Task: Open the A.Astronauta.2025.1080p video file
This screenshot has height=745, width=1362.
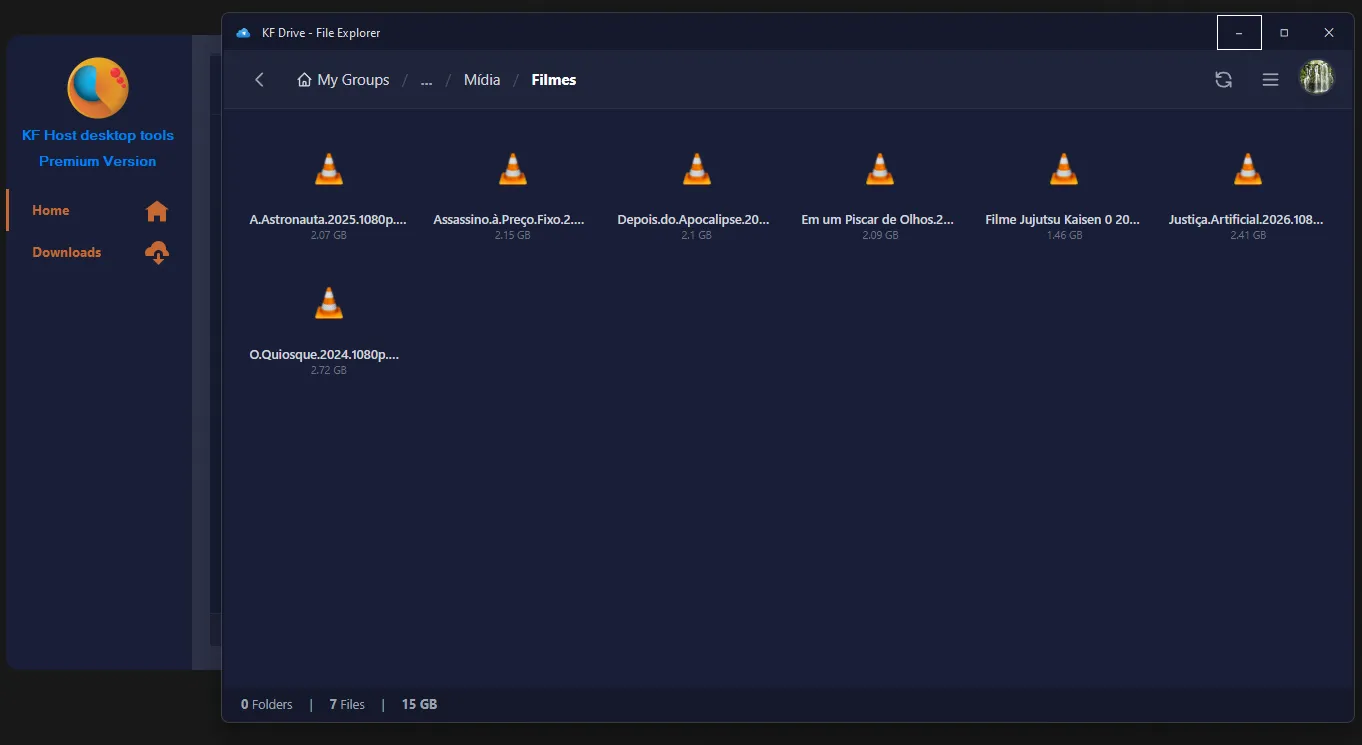Action: coord(328,170)
